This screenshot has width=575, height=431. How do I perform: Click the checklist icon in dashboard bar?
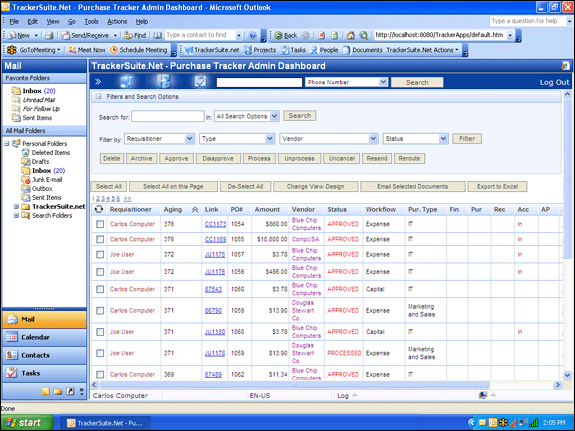click(201, 81)
